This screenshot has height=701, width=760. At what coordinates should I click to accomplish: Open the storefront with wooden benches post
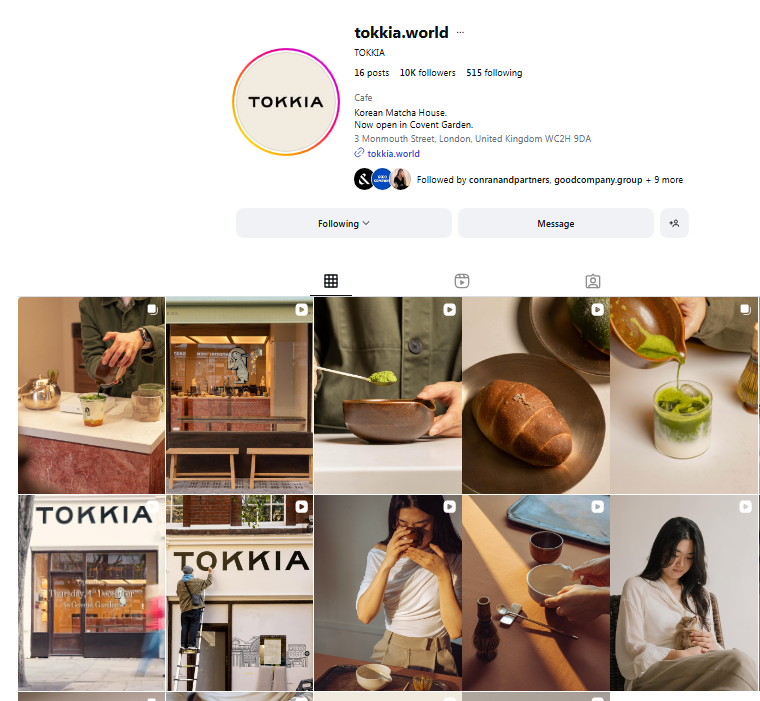click(x=239, y=395)
